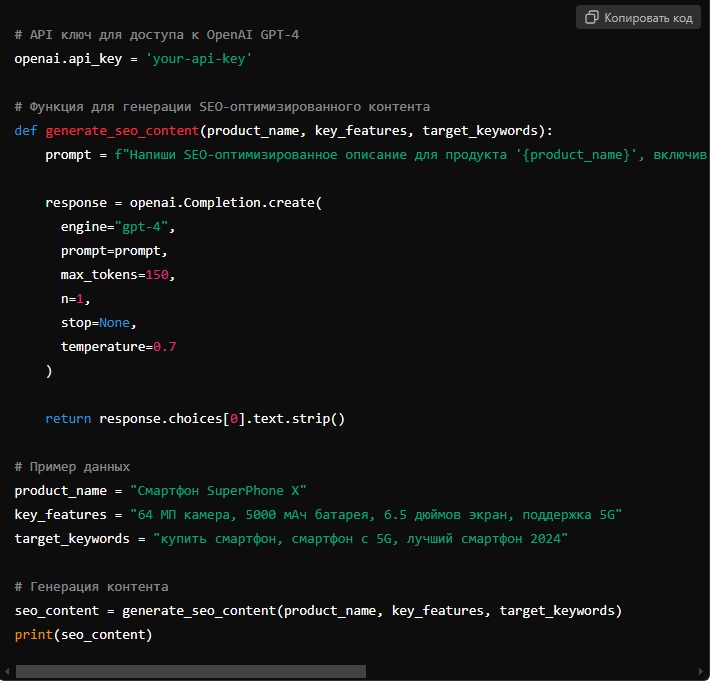Click the horizontal scrollbar thumb

coord(190,672)
